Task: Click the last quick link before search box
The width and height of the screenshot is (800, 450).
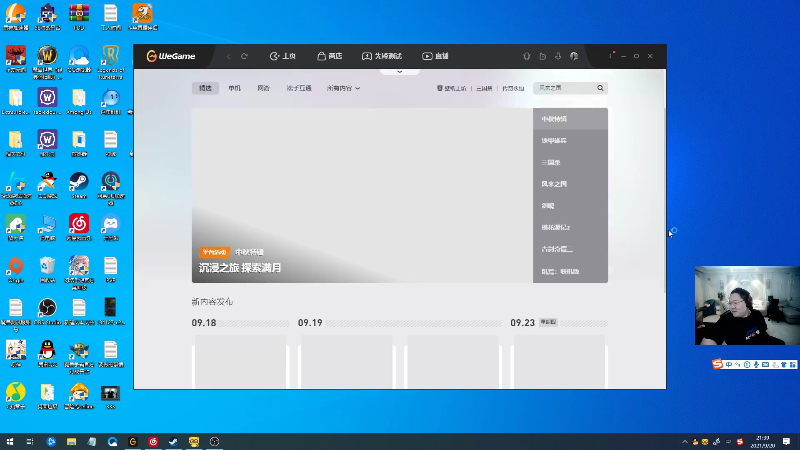Action: (x=513, y=88)
